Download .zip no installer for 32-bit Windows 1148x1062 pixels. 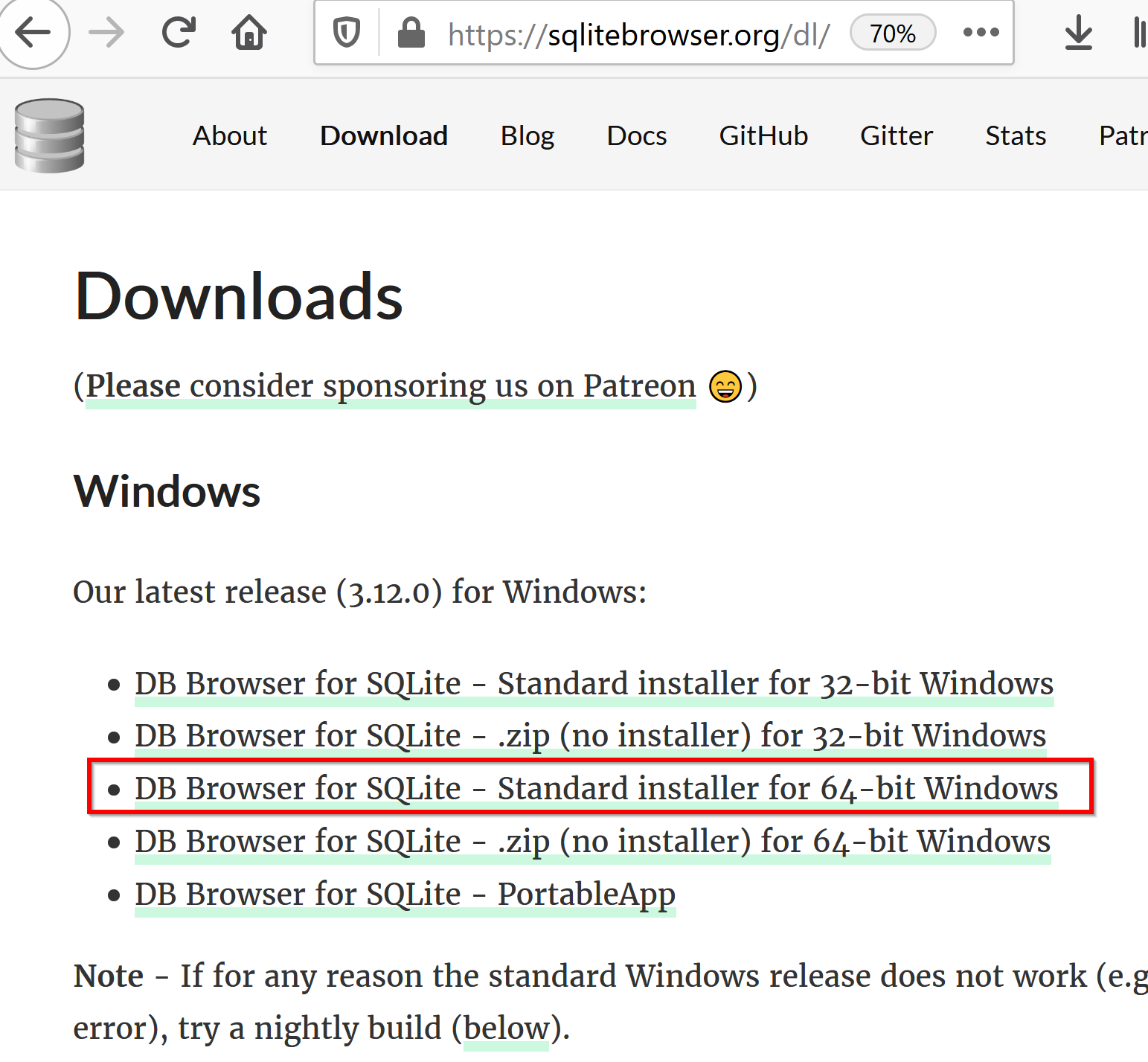coord(591,736)
